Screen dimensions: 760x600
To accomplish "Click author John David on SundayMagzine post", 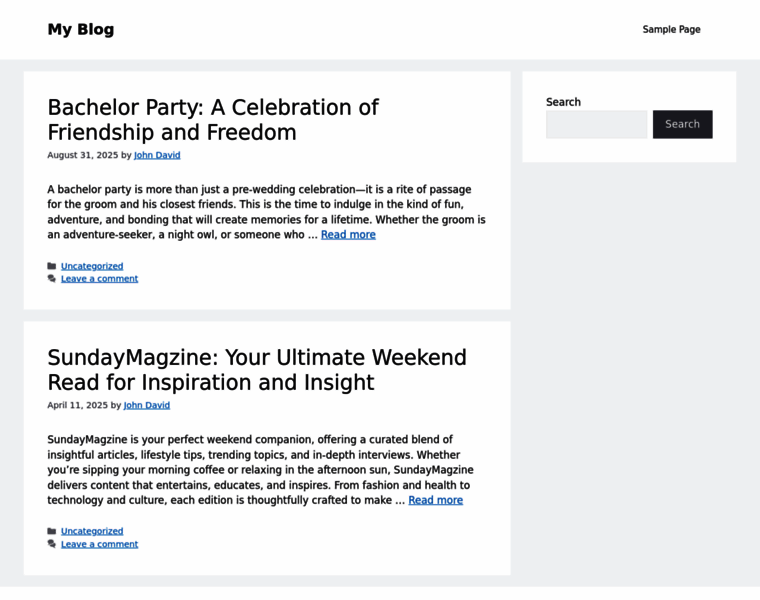I will click(147, 405).
